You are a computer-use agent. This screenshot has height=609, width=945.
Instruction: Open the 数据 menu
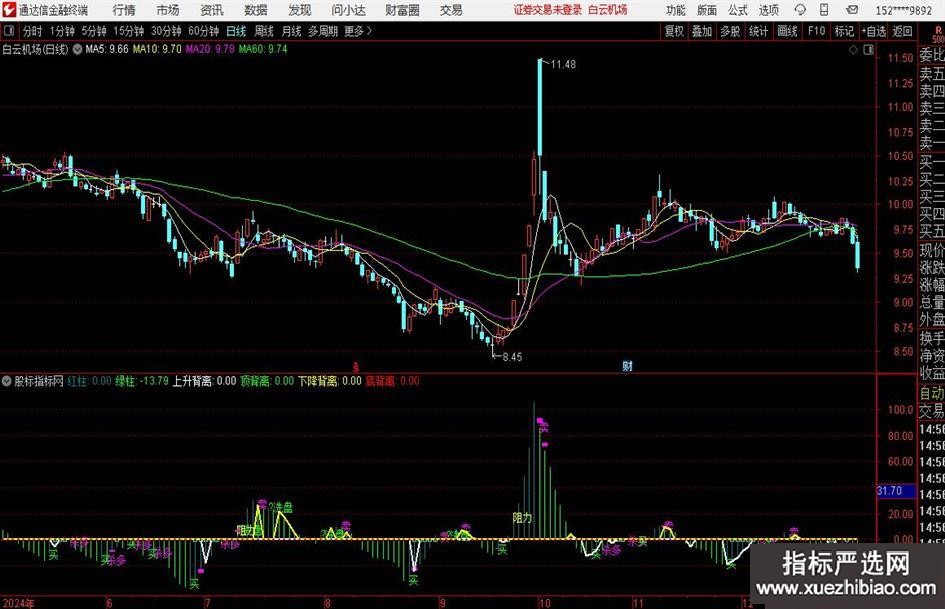pyautogui.click(x=256, y=10)
